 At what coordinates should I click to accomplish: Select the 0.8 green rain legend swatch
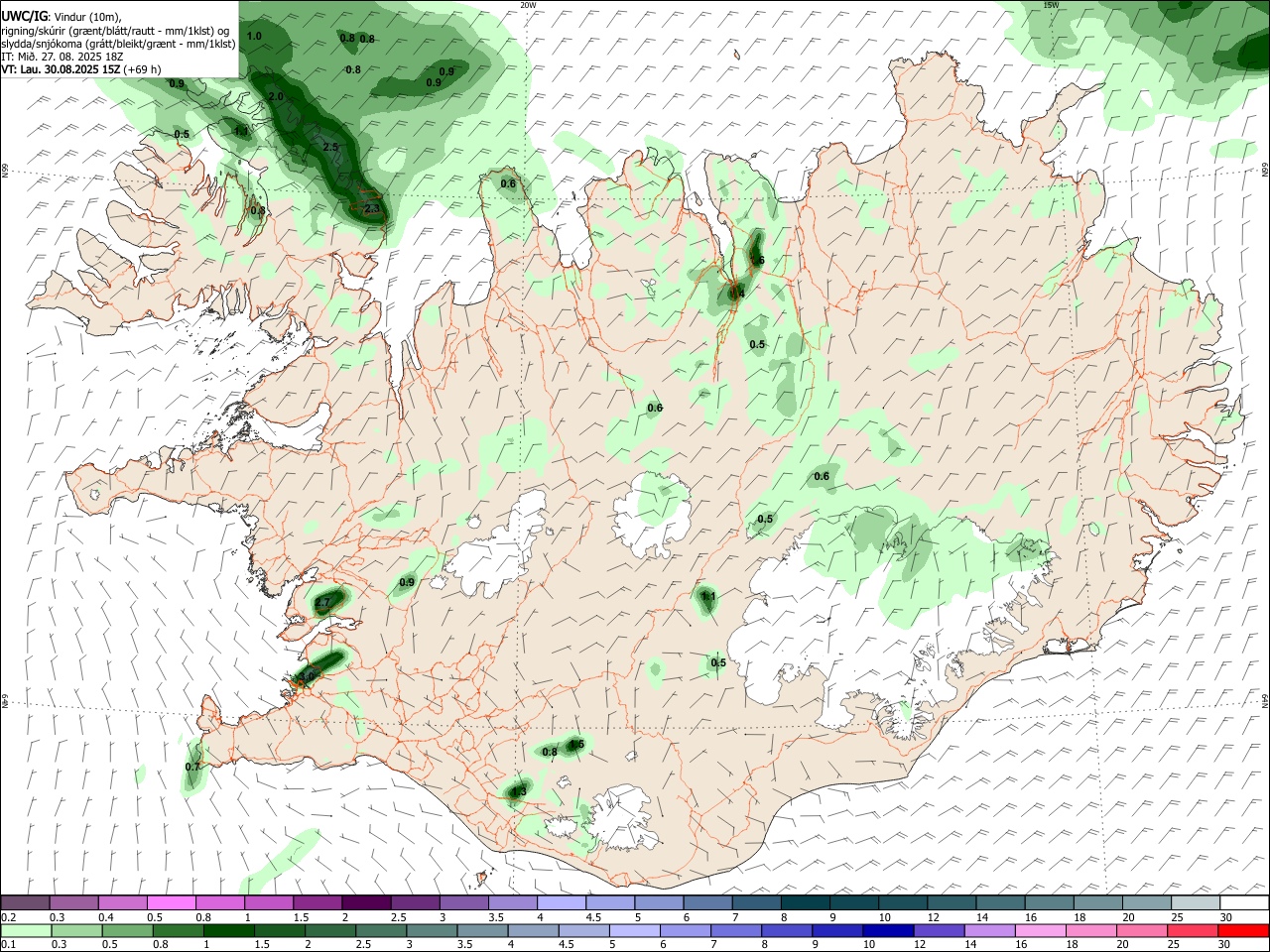(x=177, y=931)
